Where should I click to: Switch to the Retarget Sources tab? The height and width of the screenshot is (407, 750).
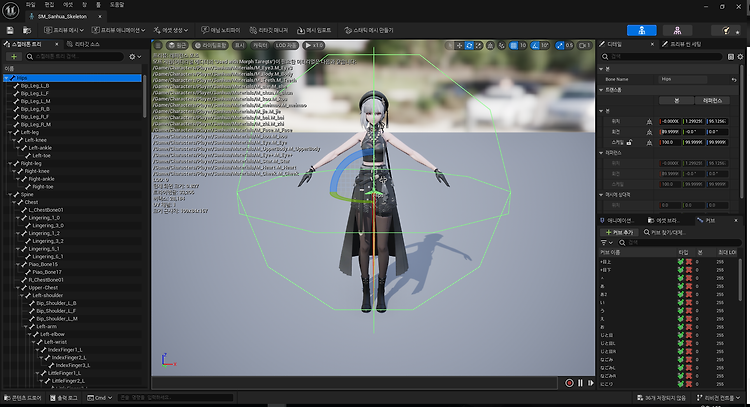click(84, 44)
